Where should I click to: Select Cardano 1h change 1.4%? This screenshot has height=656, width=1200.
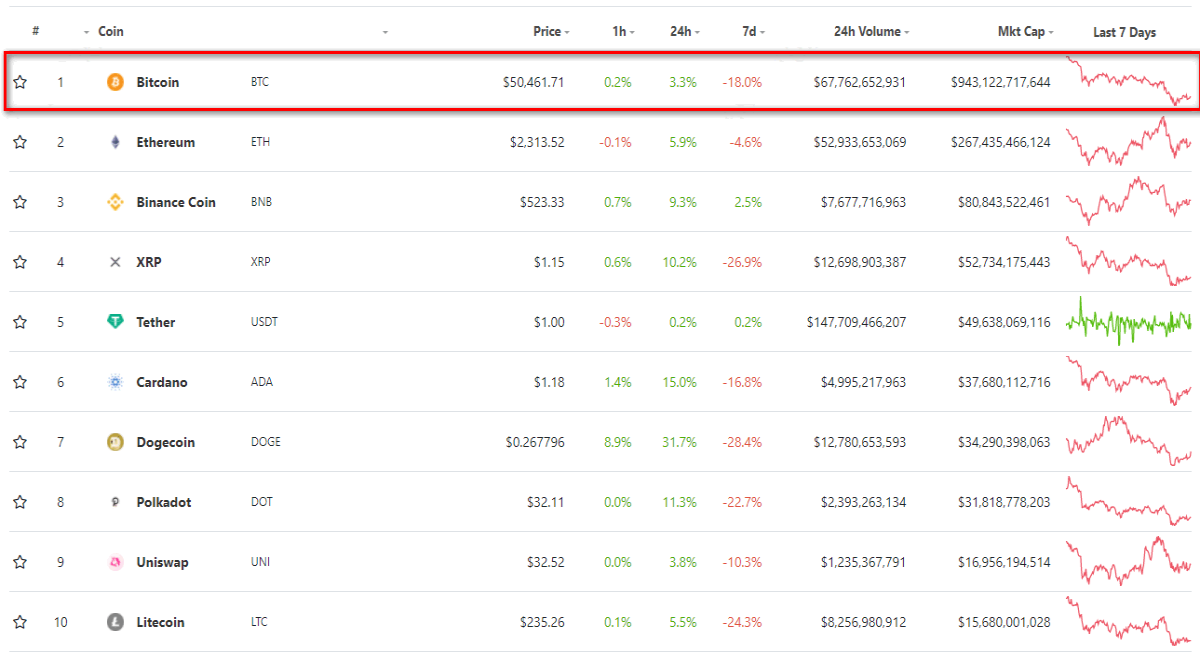click(619, 382)
